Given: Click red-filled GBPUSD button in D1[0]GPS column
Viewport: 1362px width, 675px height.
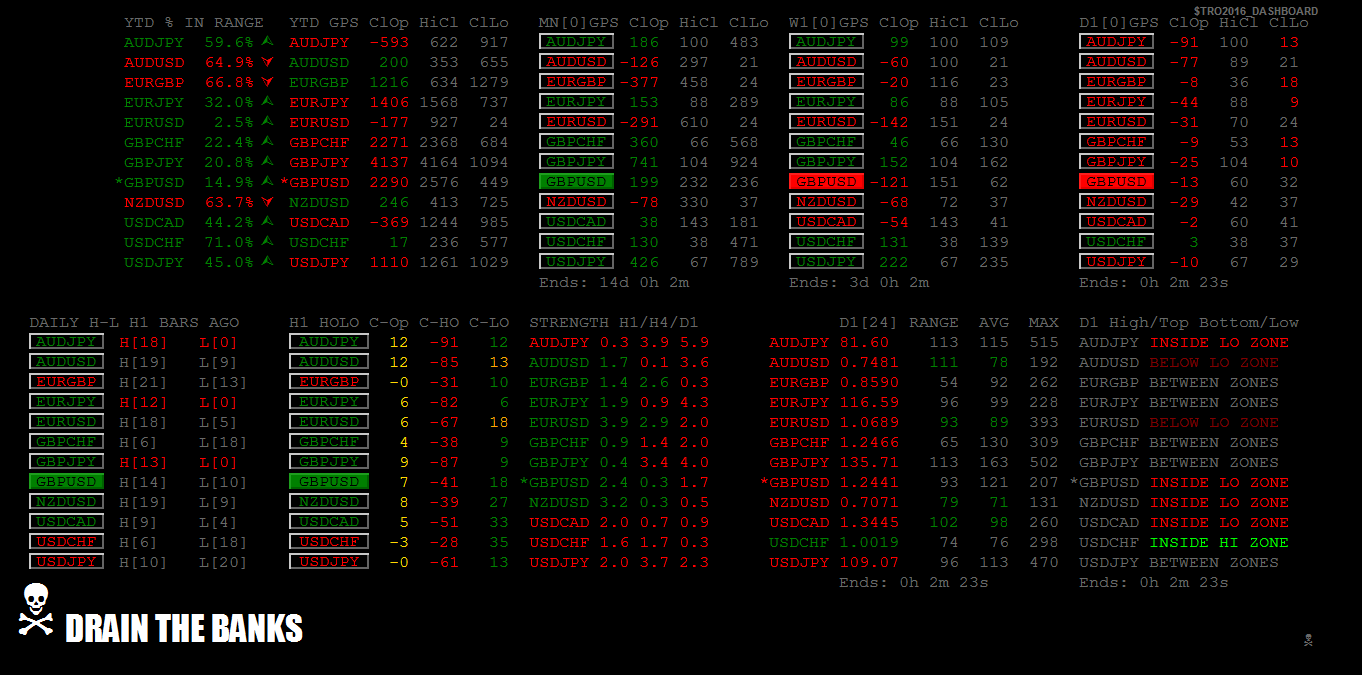Looking at the screenshot, I should coord(1116,182).
